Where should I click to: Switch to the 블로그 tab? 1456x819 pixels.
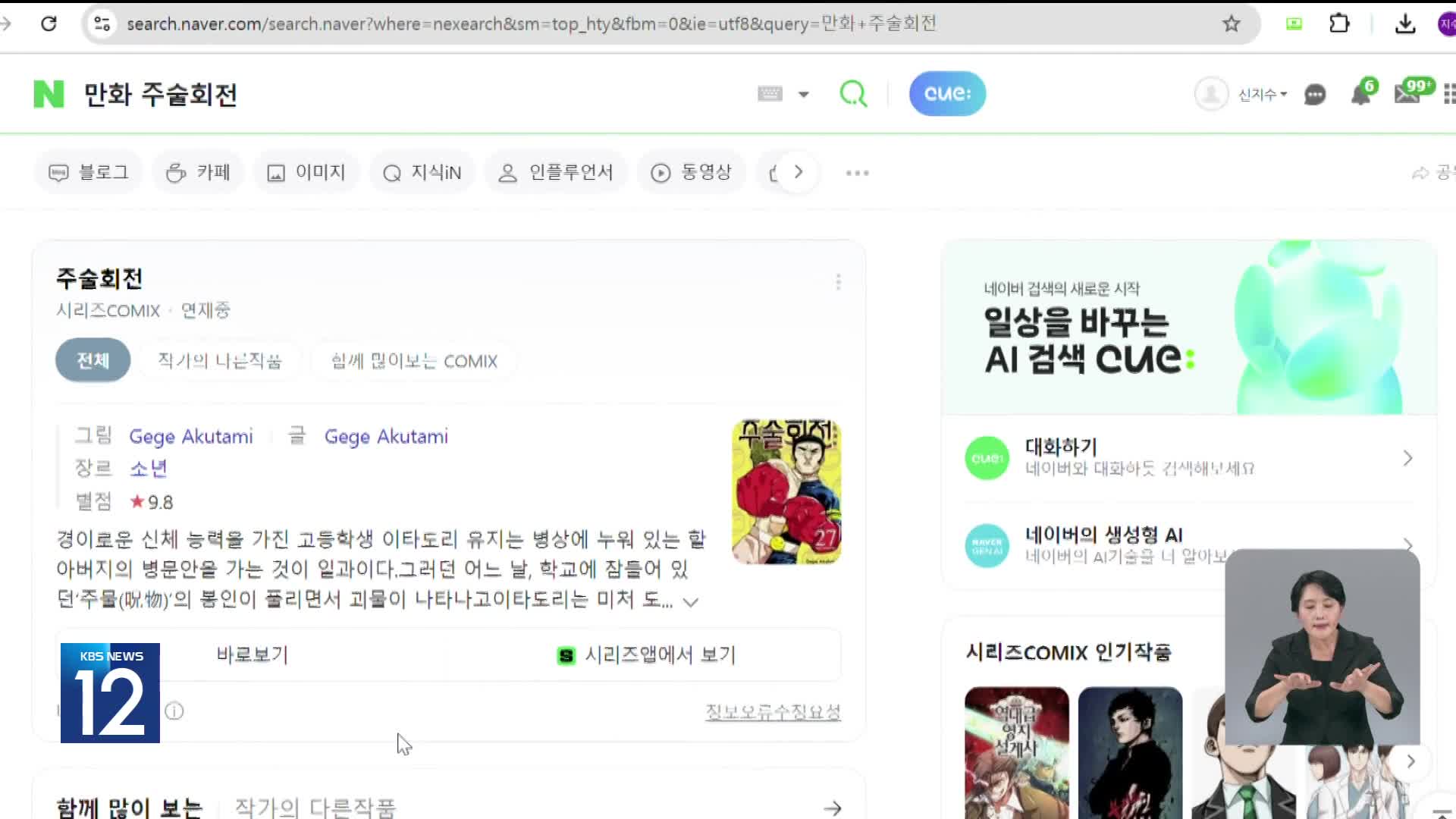[89, 173]
